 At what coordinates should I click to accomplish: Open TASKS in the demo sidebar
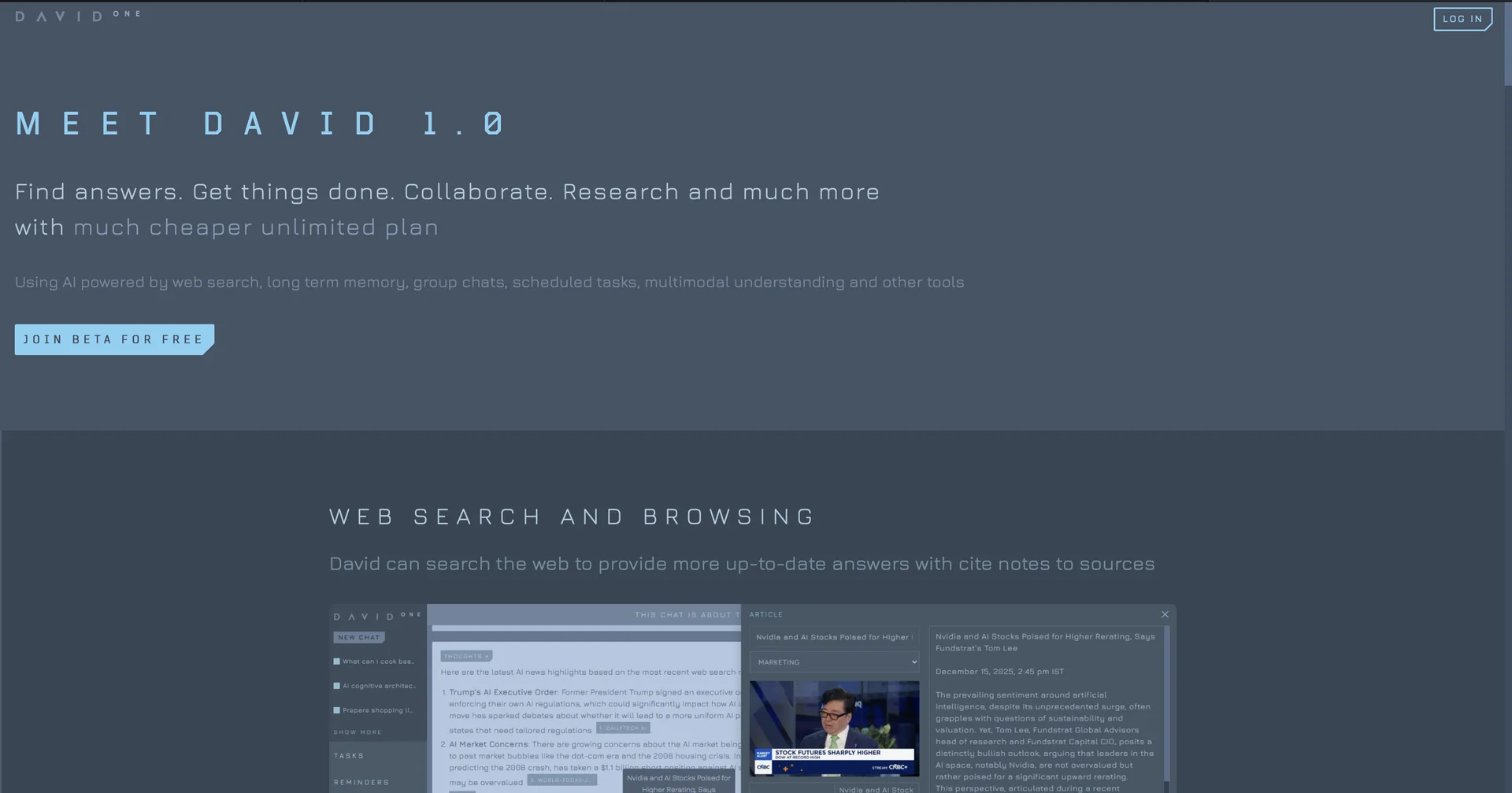[349, 756]
